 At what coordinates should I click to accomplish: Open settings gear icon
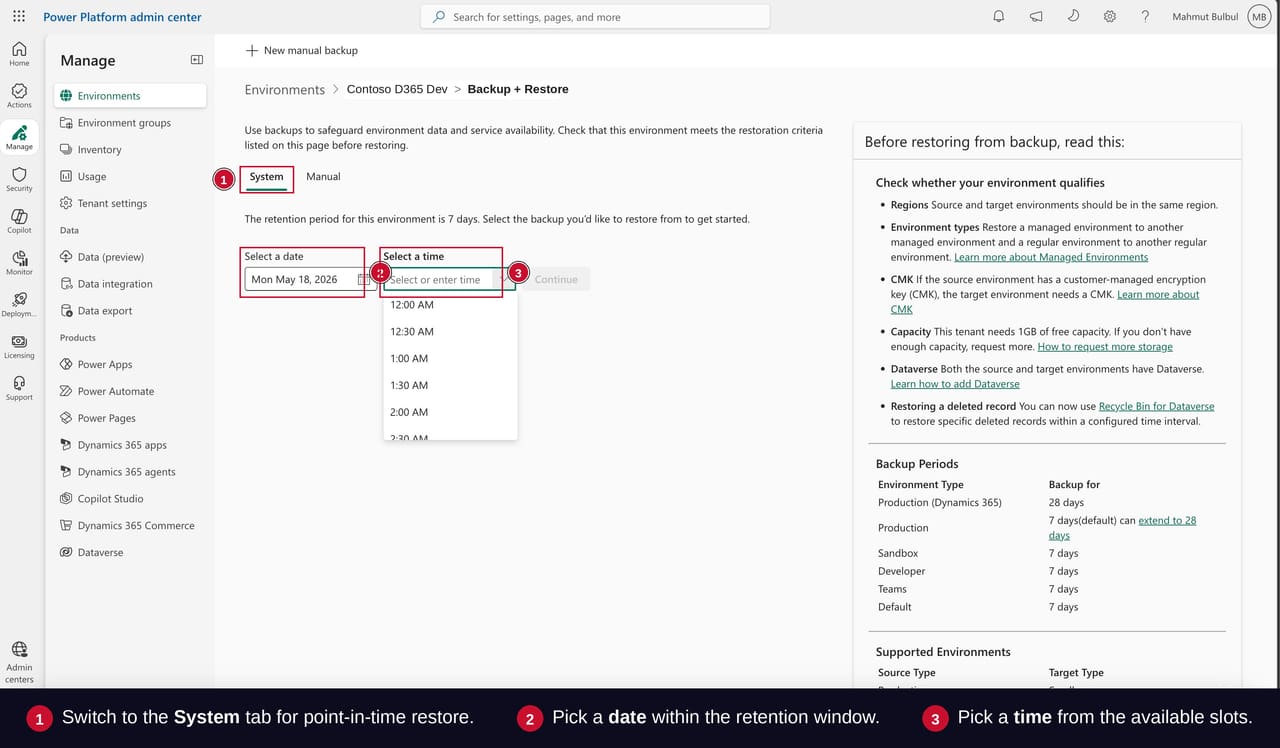[x=1110, y=17]
